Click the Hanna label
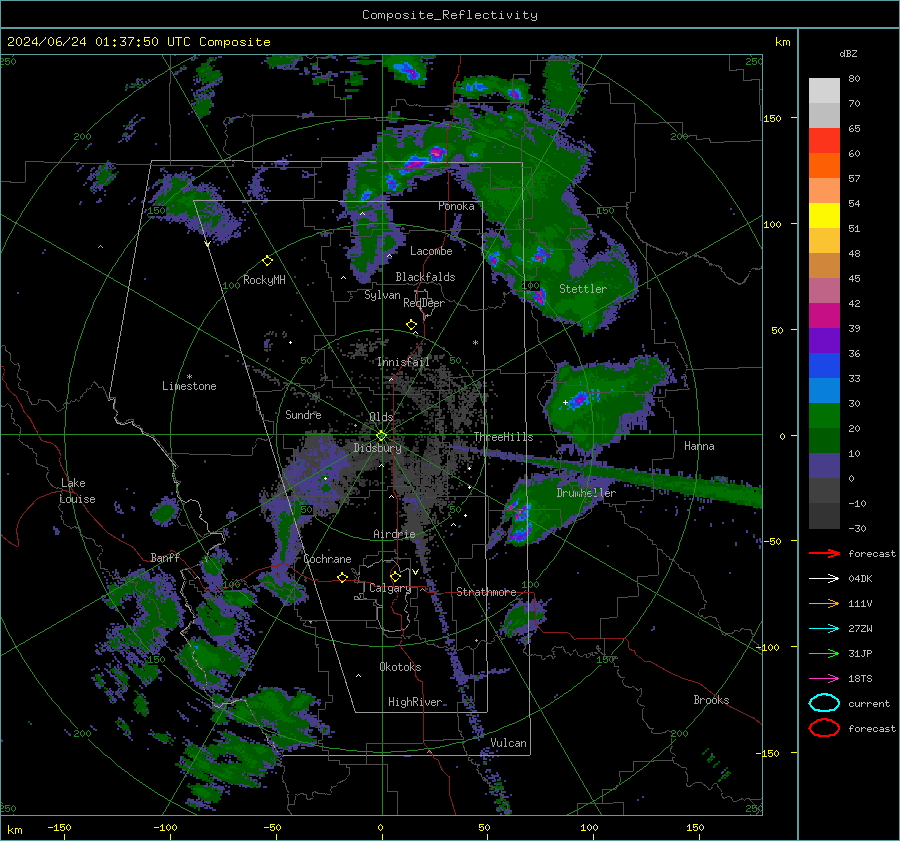The height and width of the screenshot is (841, 900). pos(699,446)
